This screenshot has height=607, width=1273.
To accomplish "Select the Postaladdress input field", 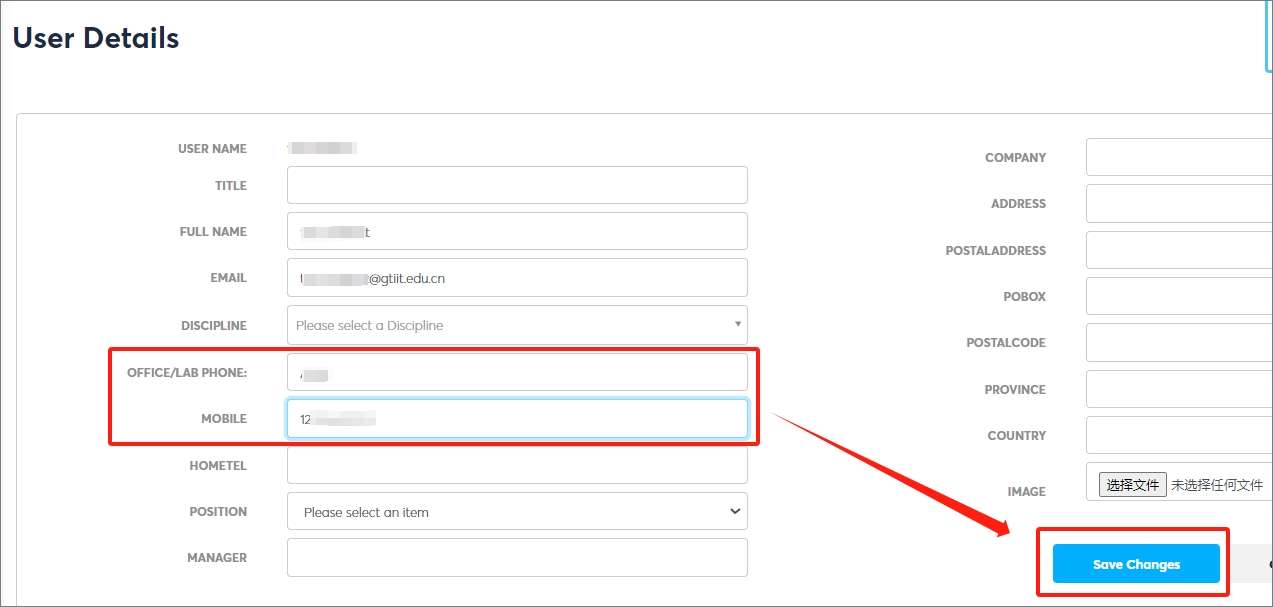I will (x=1179, y=250).
